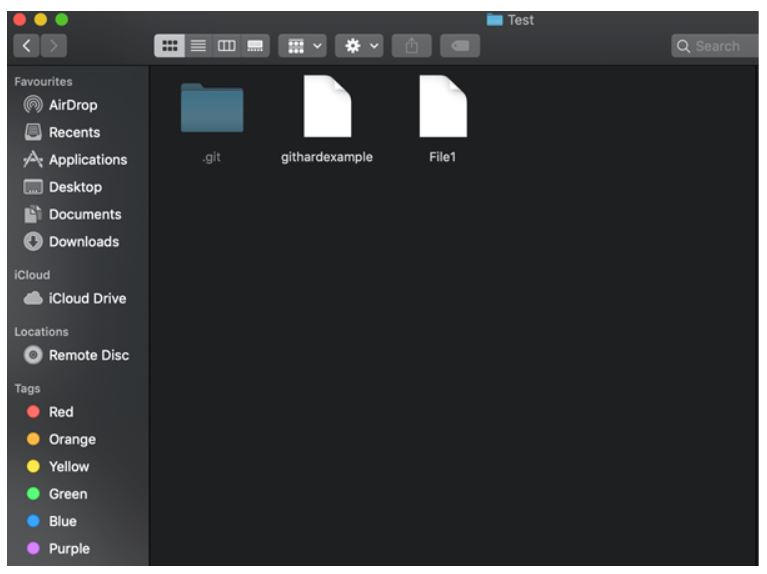Switch to column view
This screenshot has height=574, width=767.
click(x=226, y=46)
